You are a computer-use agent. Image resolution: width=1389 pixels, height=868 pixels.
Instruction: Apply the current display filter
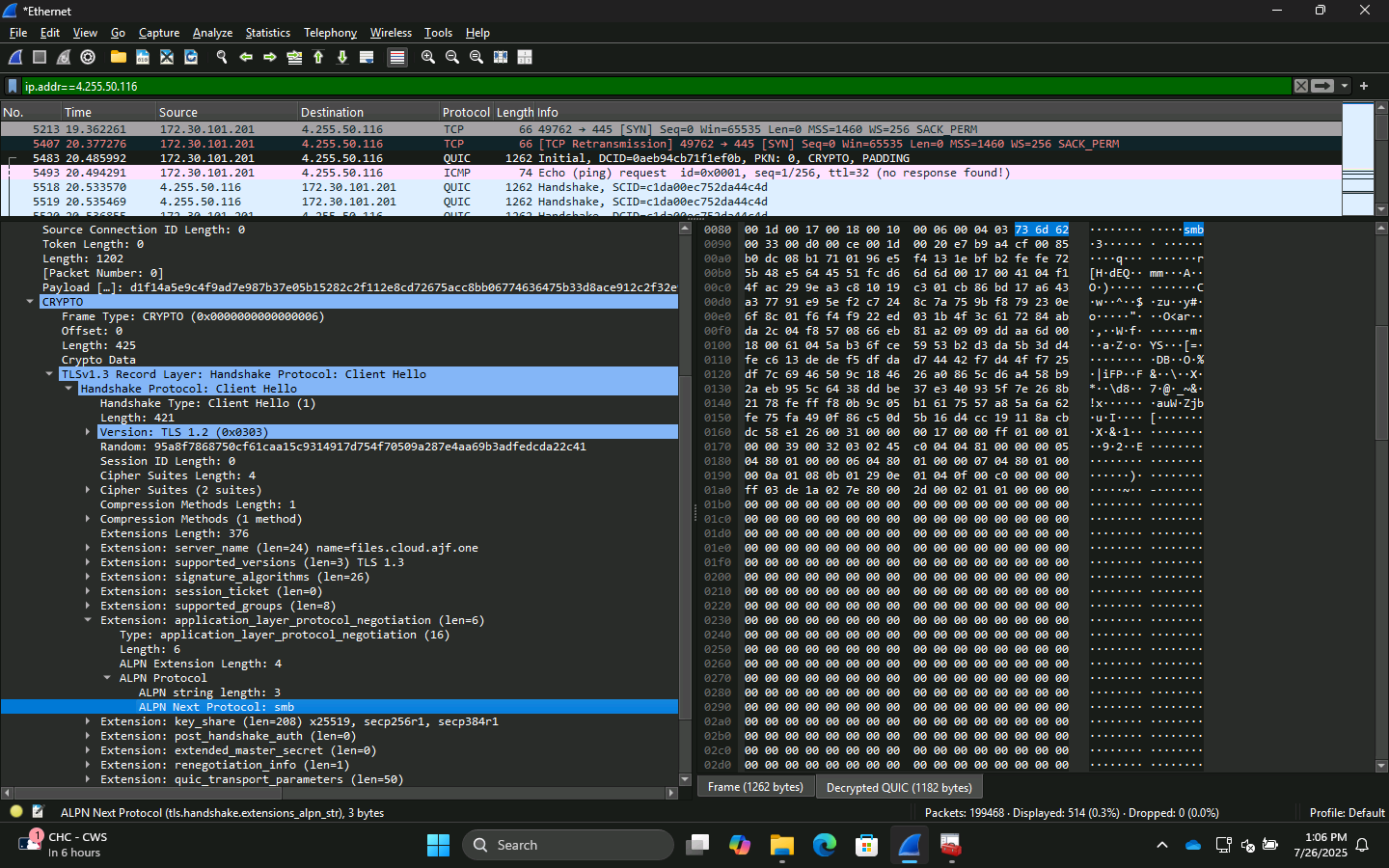(x=1321, y=86)
